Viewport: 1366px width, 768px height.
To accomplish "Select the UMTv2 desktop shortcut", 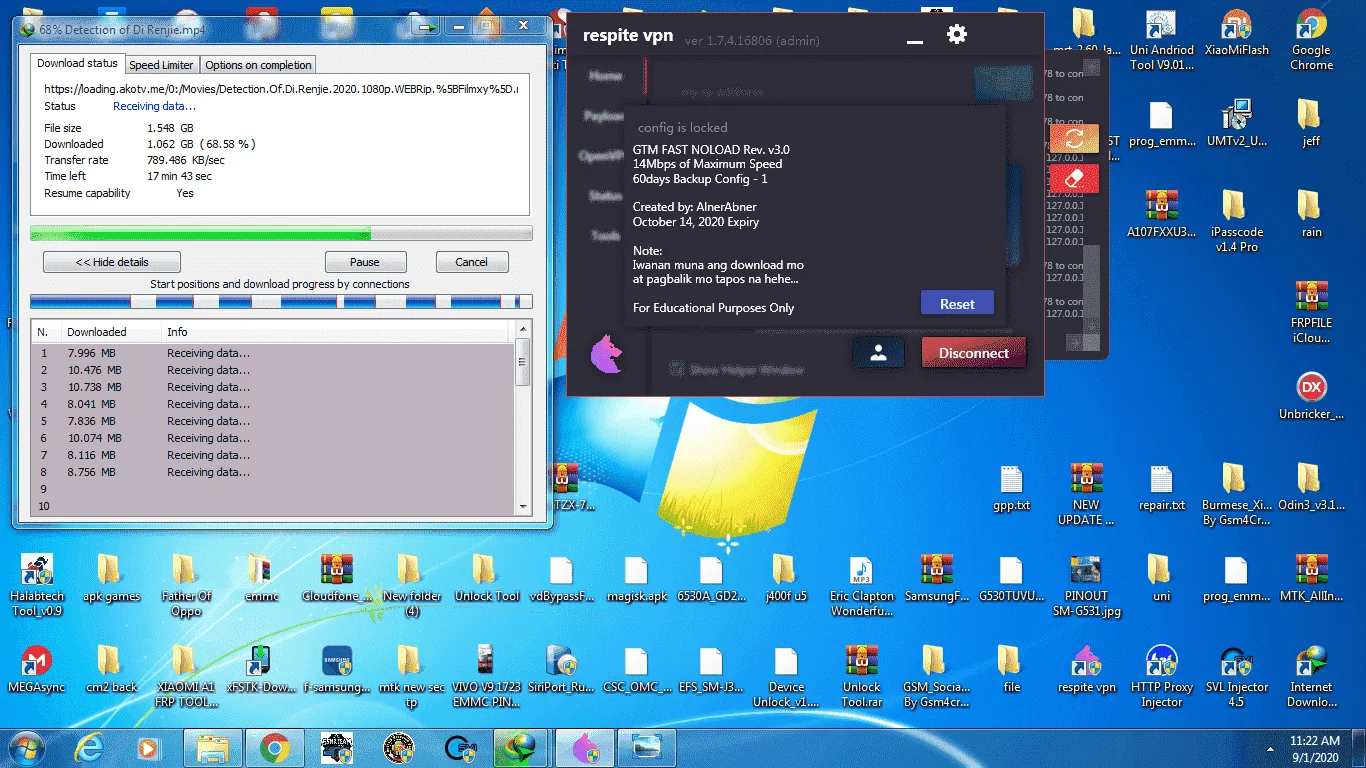I will coord(1236,124).
